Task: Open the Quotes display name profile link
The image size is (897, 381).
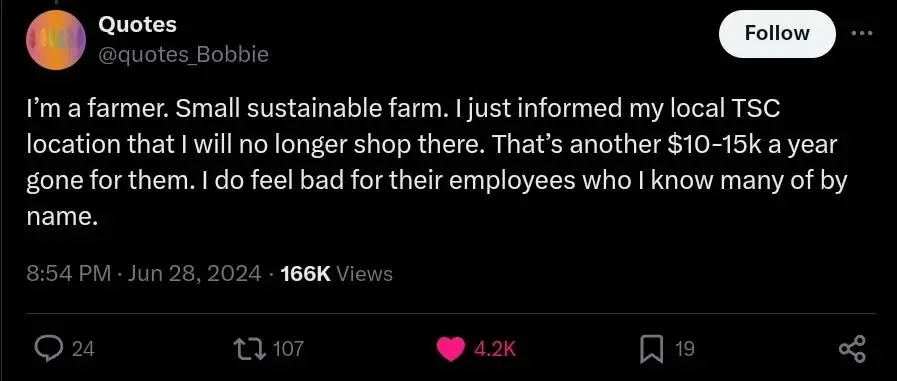Action: pos(137,25)
